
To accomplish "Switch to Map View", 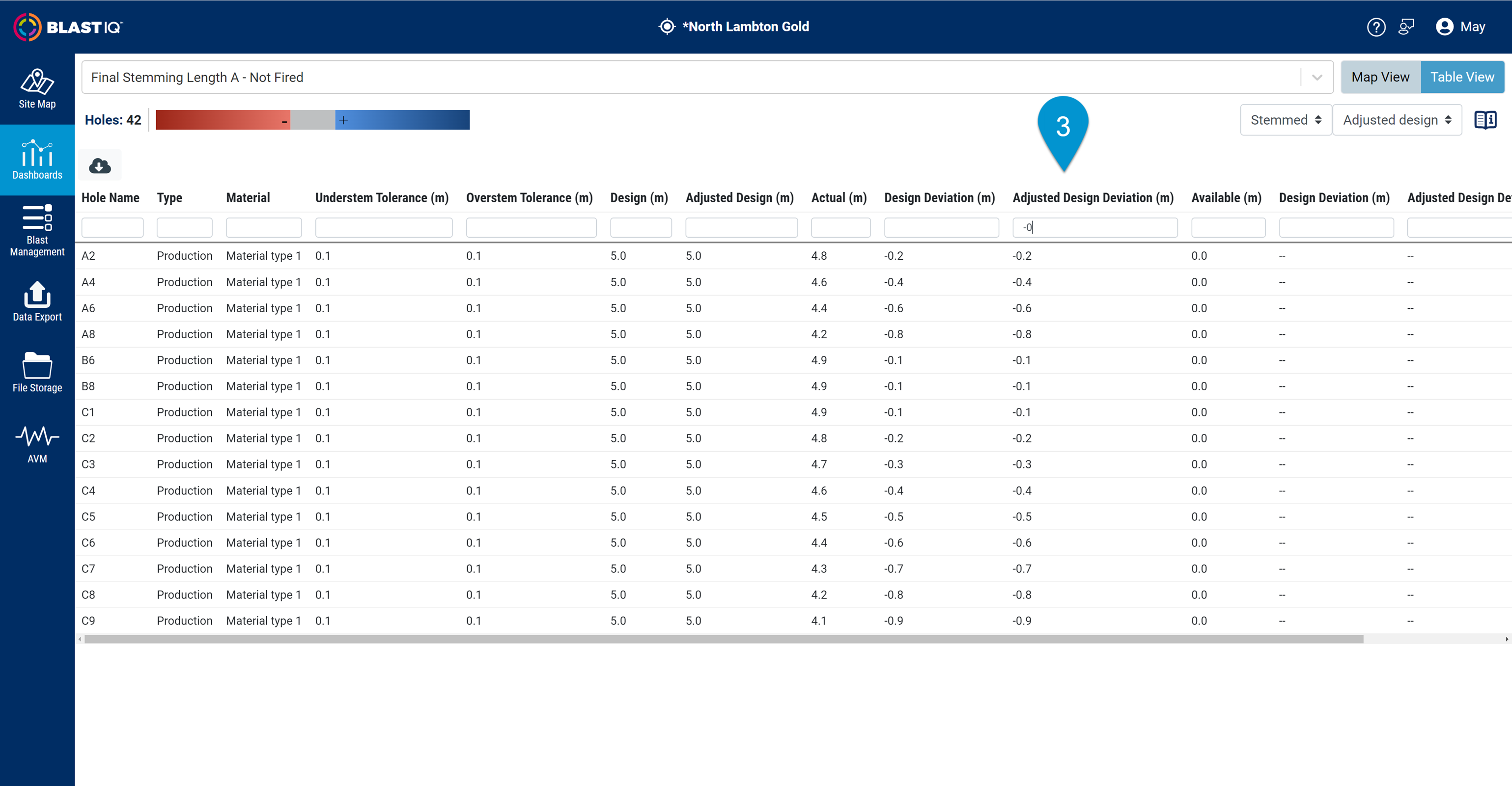I will [x=1380, y=77].
